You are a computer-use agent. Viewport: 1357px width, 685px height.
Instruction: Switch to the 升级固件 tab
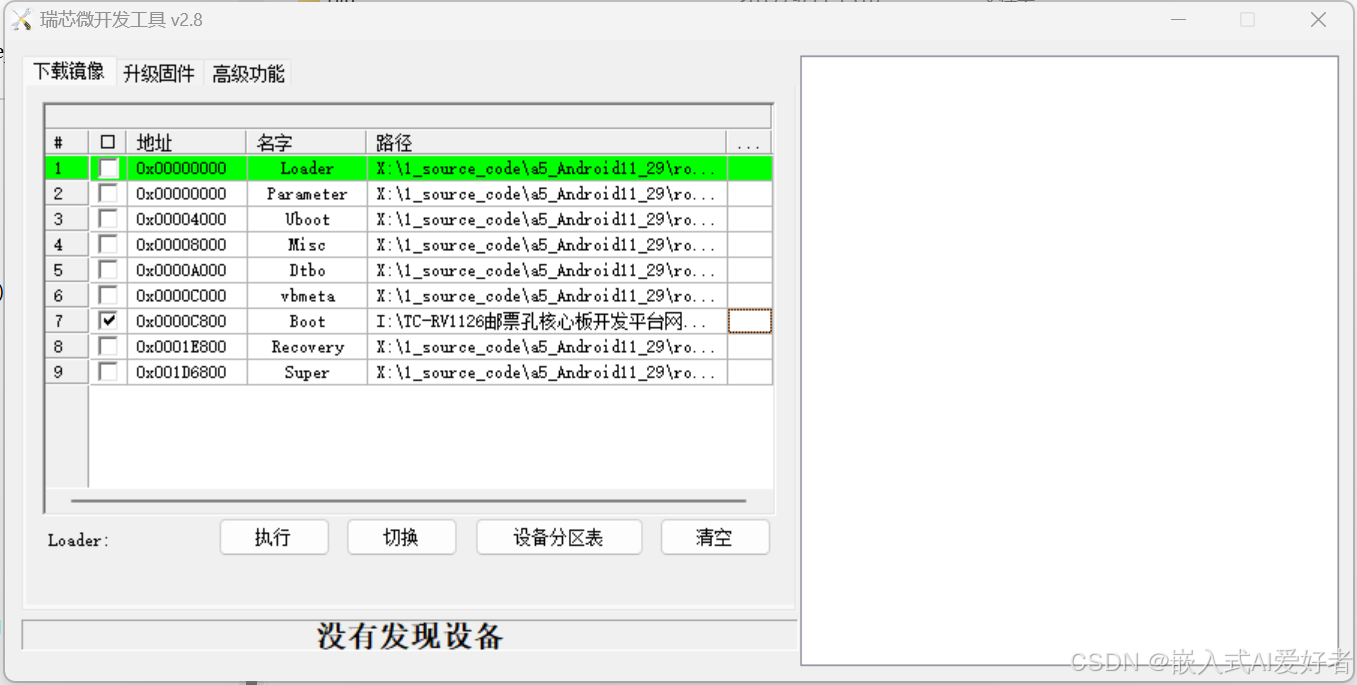click(159, 73)
